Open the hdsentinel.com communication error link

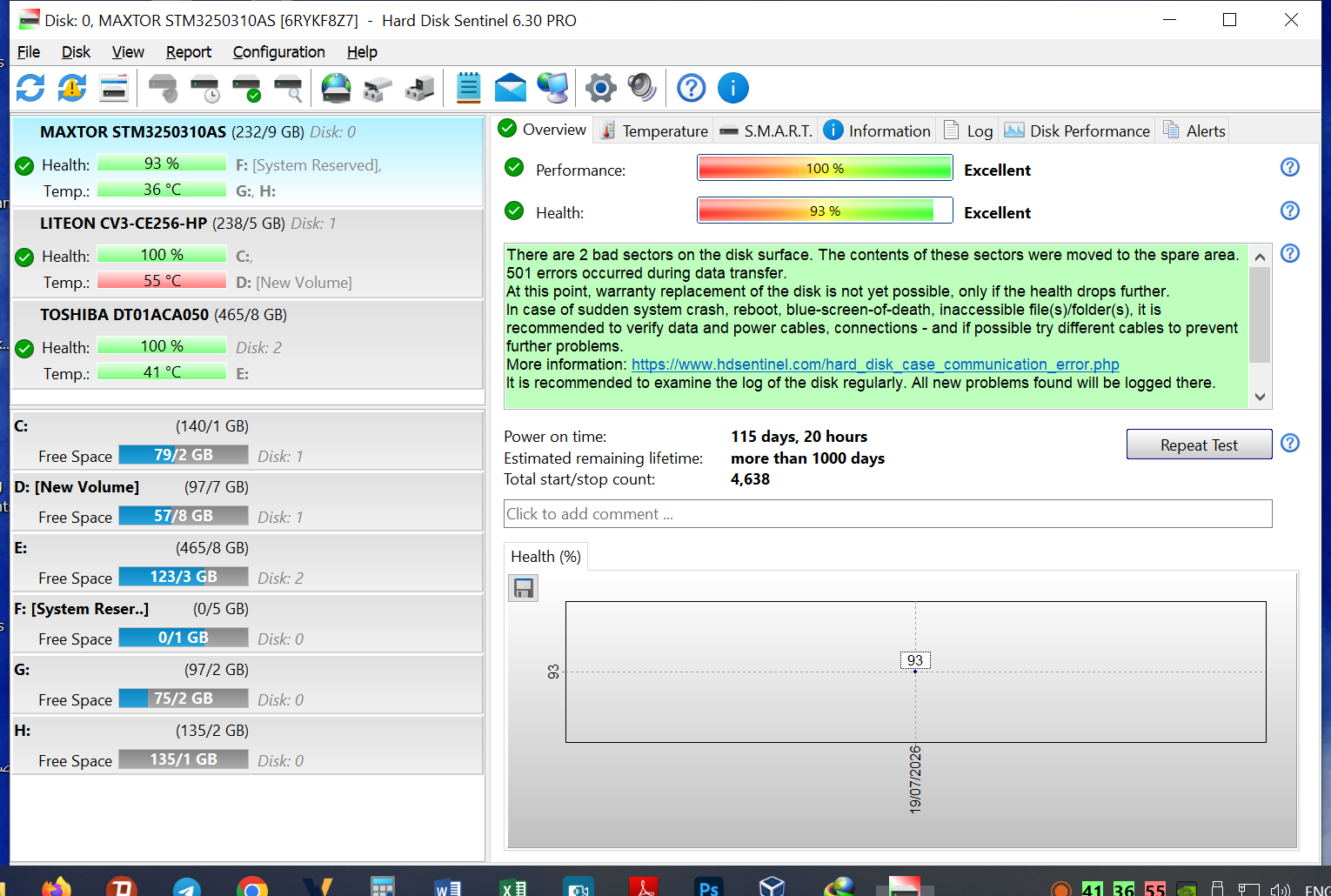tap(875, 364)
